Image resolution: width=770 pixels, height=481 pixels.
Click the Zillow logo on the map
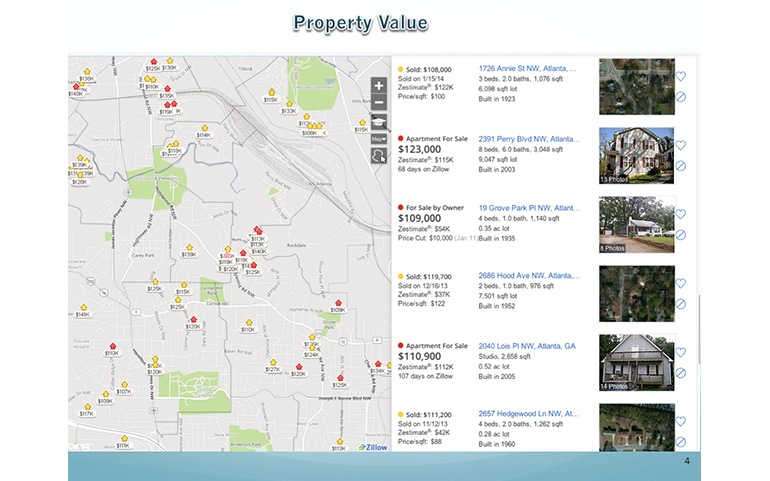click(x=374, y=447)
